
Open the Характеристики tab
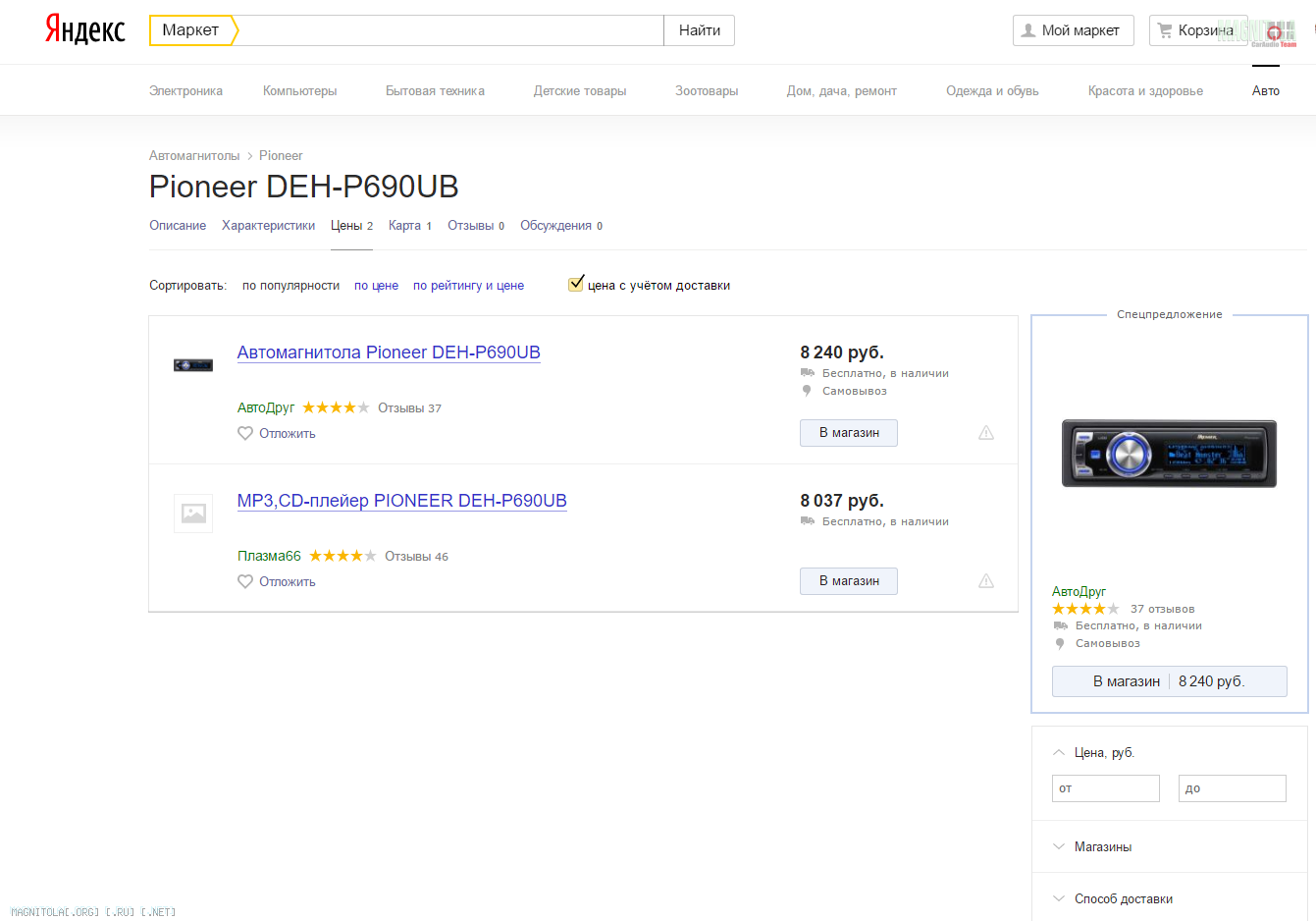click(x=268, y=226)
